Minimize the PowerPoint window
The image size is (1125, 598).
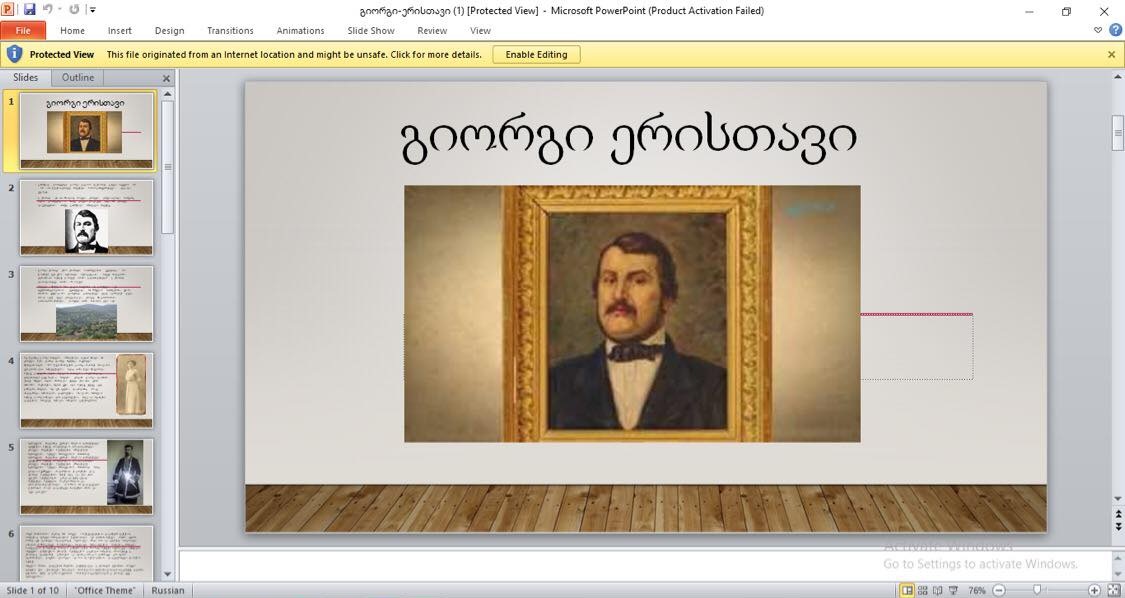click(x=1030, y=11)
